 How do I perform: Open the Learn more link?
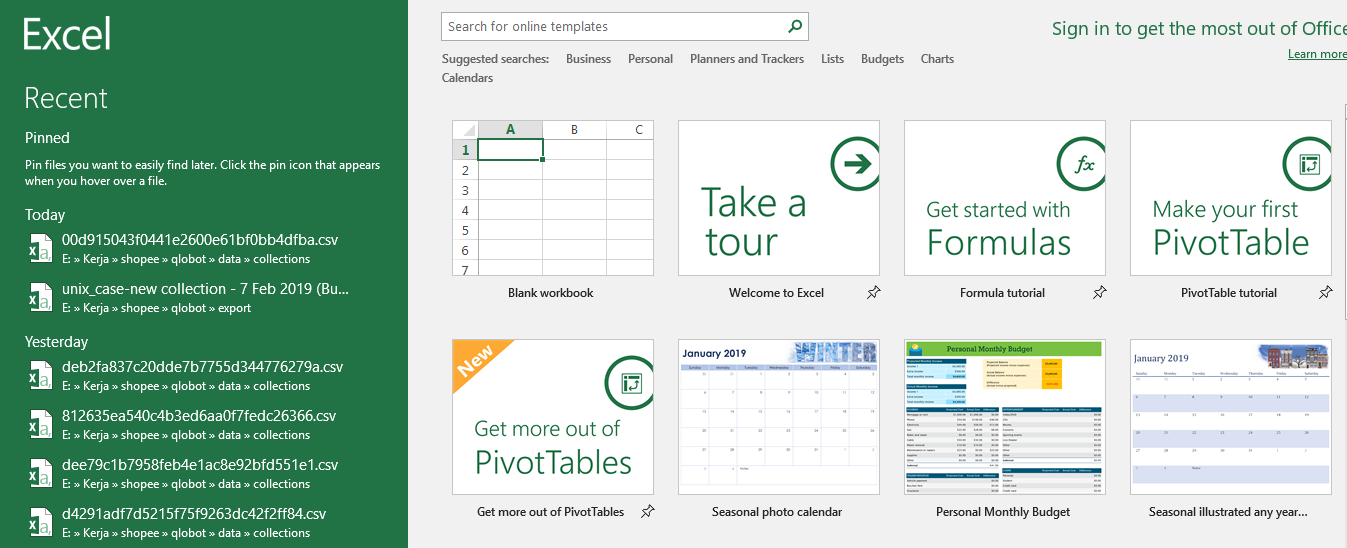coord(1317,54)
